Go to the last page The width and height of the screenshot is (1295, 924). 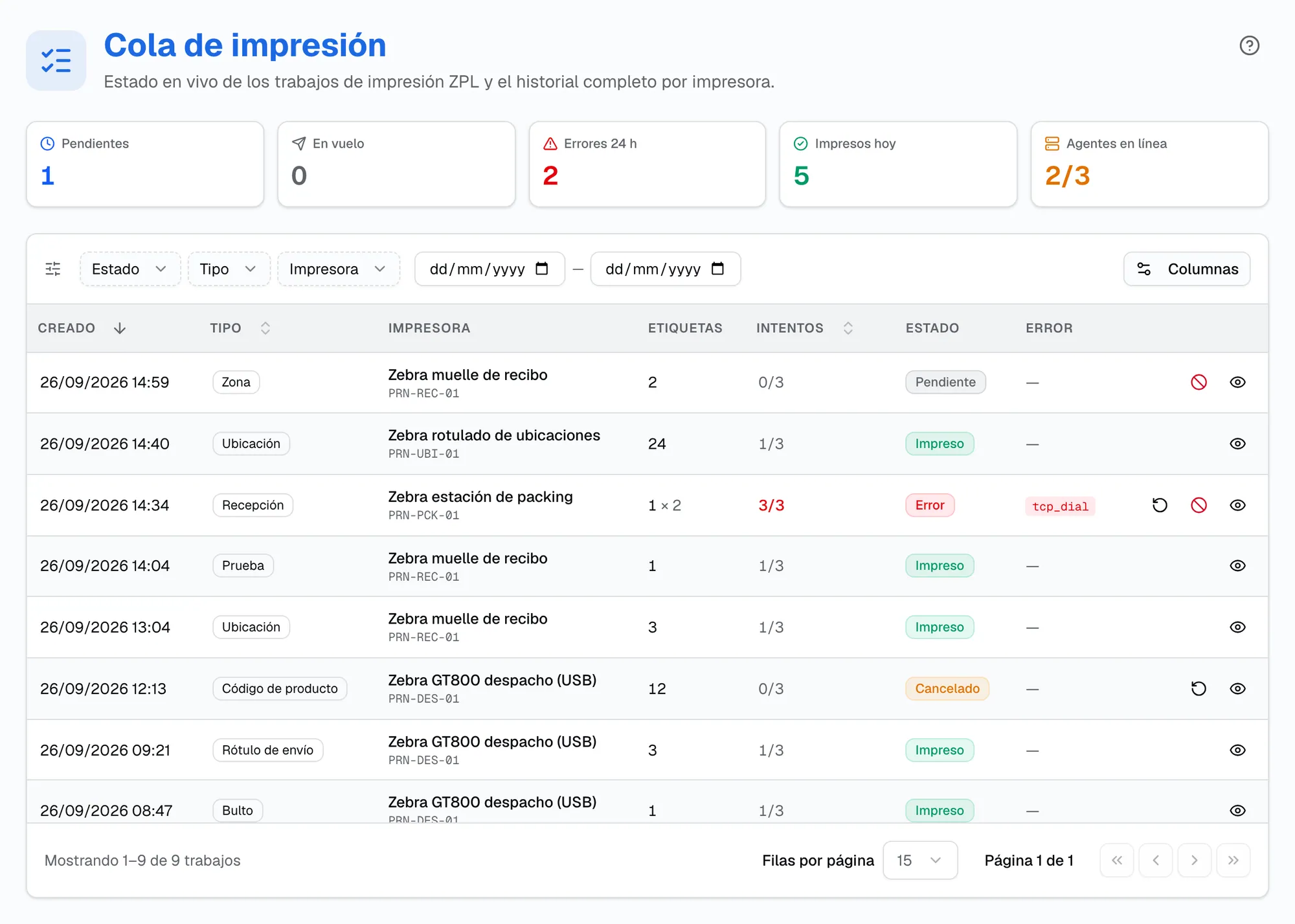(1233, 860)
